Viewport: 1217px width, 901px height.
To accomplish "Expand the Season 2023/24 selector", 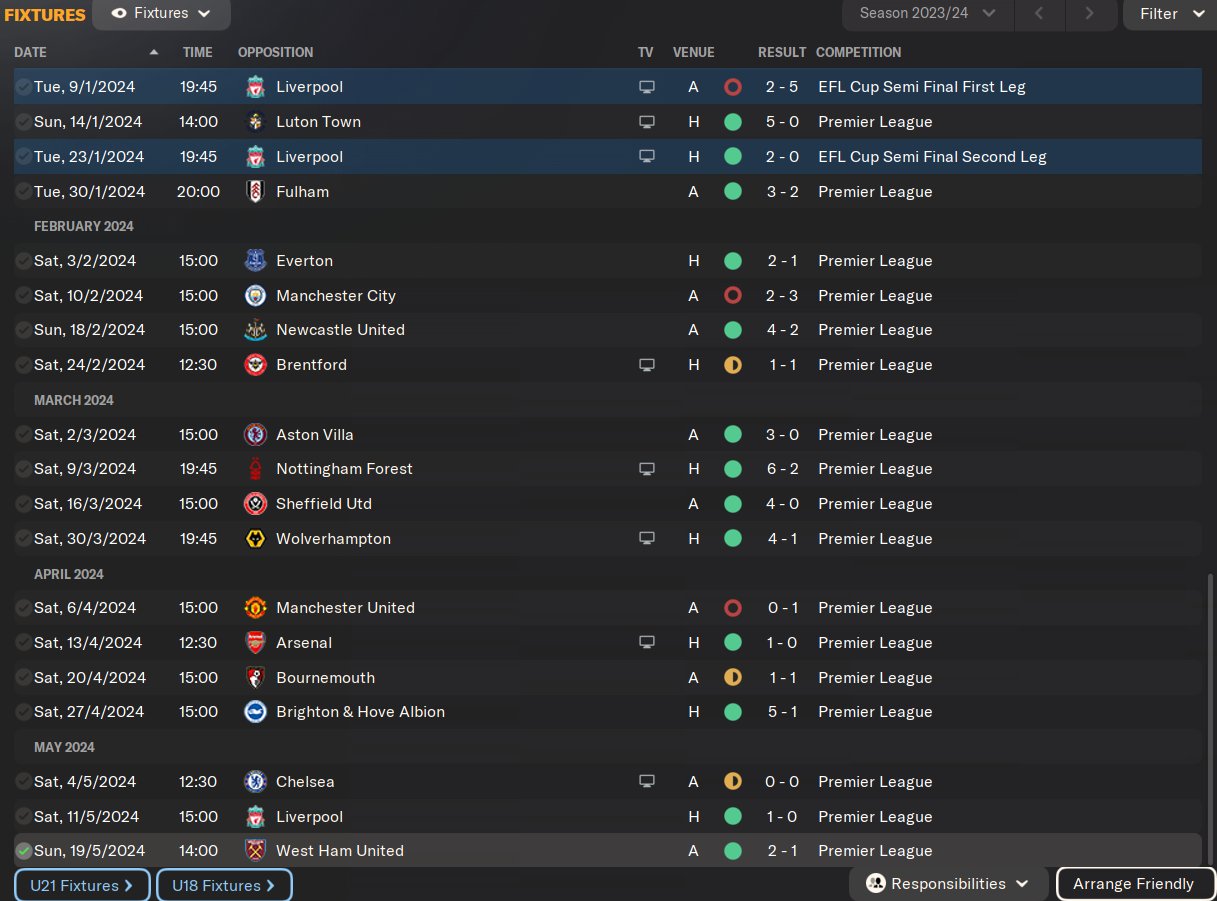I will tap(927, 14).
